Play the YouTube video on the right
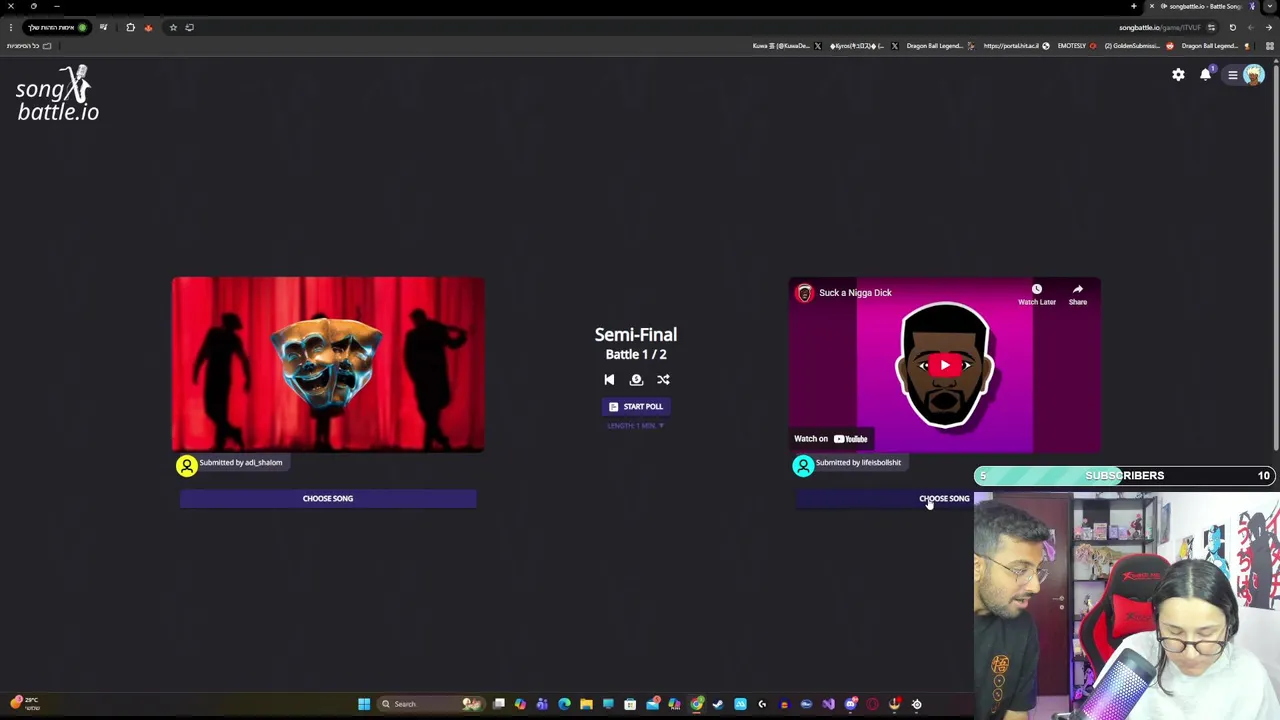 944,365
